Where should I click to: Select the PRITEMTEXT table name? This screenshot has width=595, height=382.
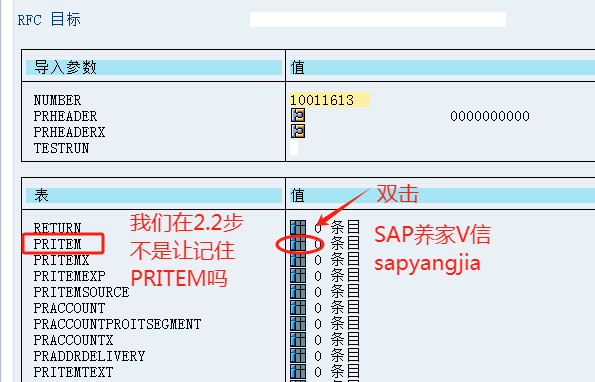pyautogui.click(x=73, y=372)
